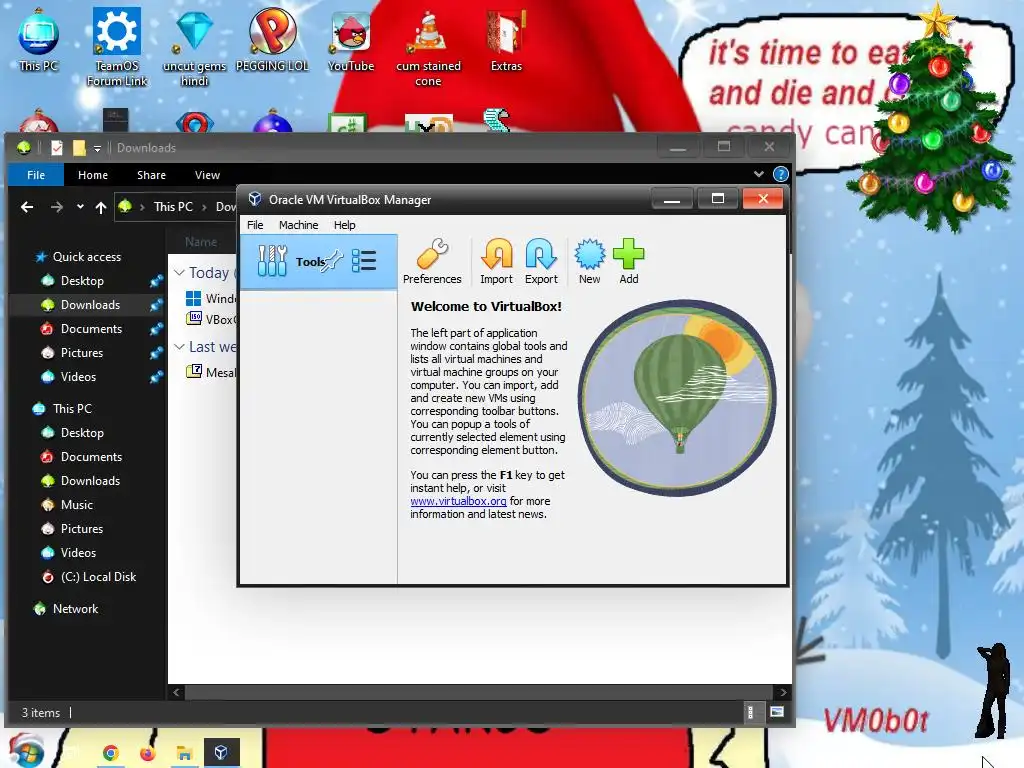Switch to Share tab in Explorer
The height and width of the screenshot is (768, 1024).
pos(151,175)
